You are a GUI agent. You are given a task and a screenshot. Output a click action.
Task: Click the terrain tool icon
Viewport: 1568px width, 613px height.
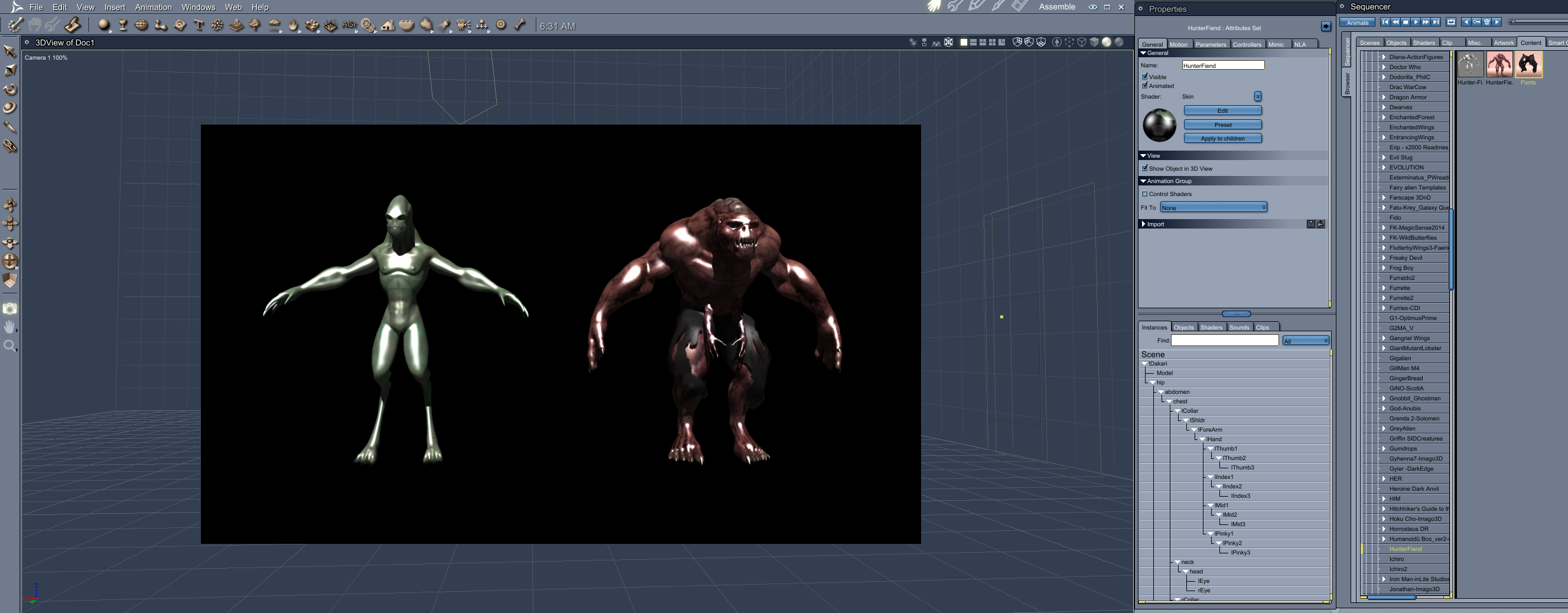tap(236, 25)
